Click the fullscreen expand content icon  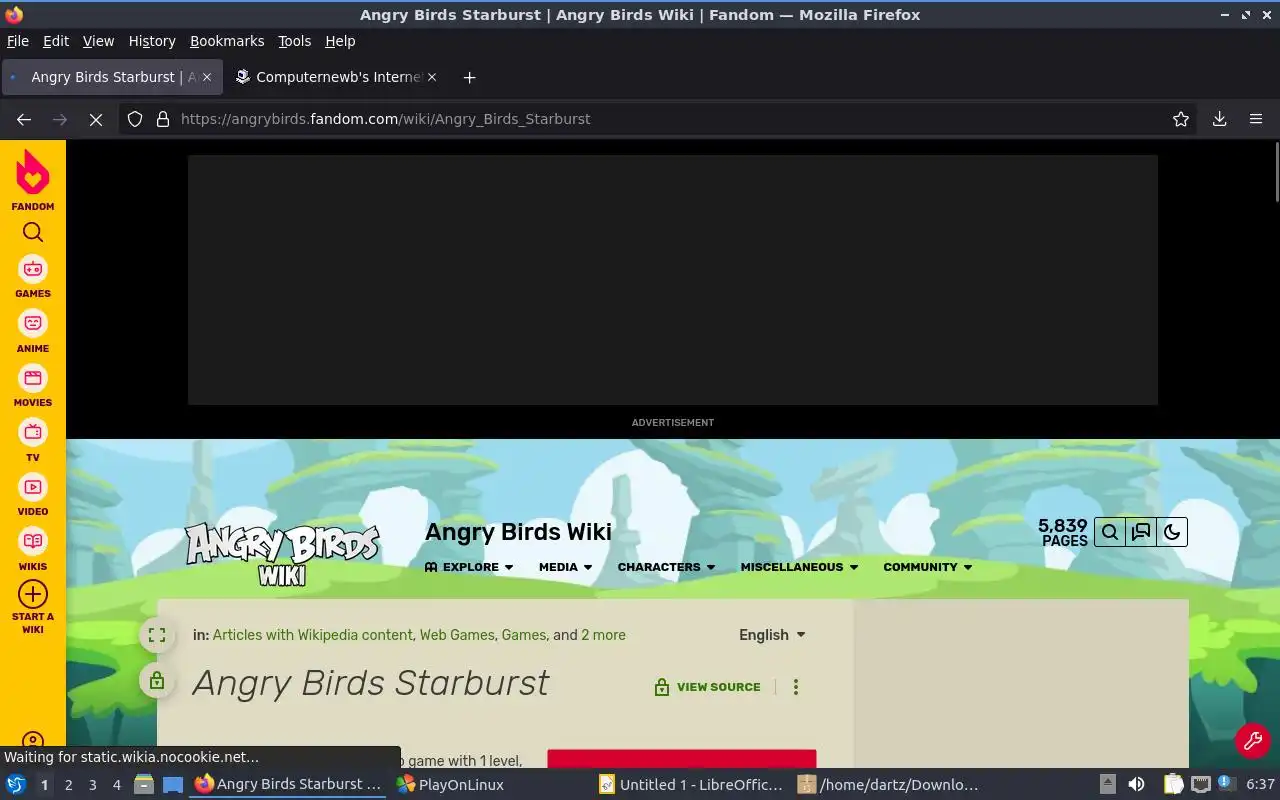point(157,635)
